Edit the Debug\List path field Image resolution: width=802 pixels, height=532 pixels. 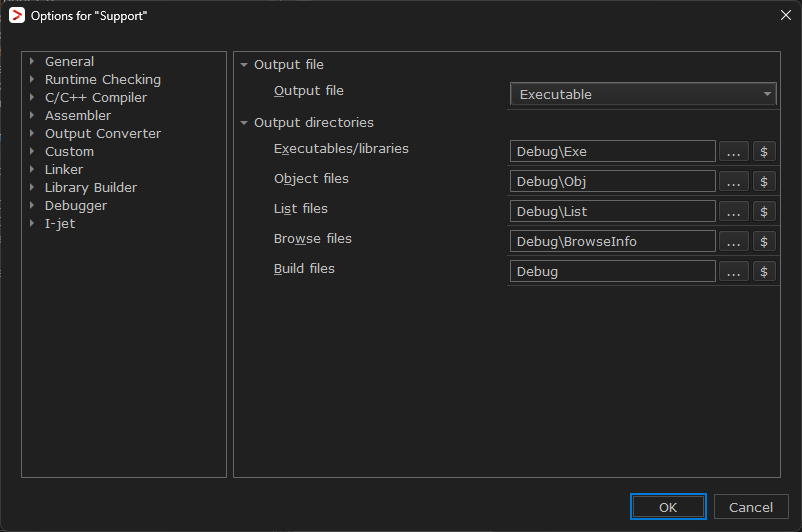[x=613, y=211]
